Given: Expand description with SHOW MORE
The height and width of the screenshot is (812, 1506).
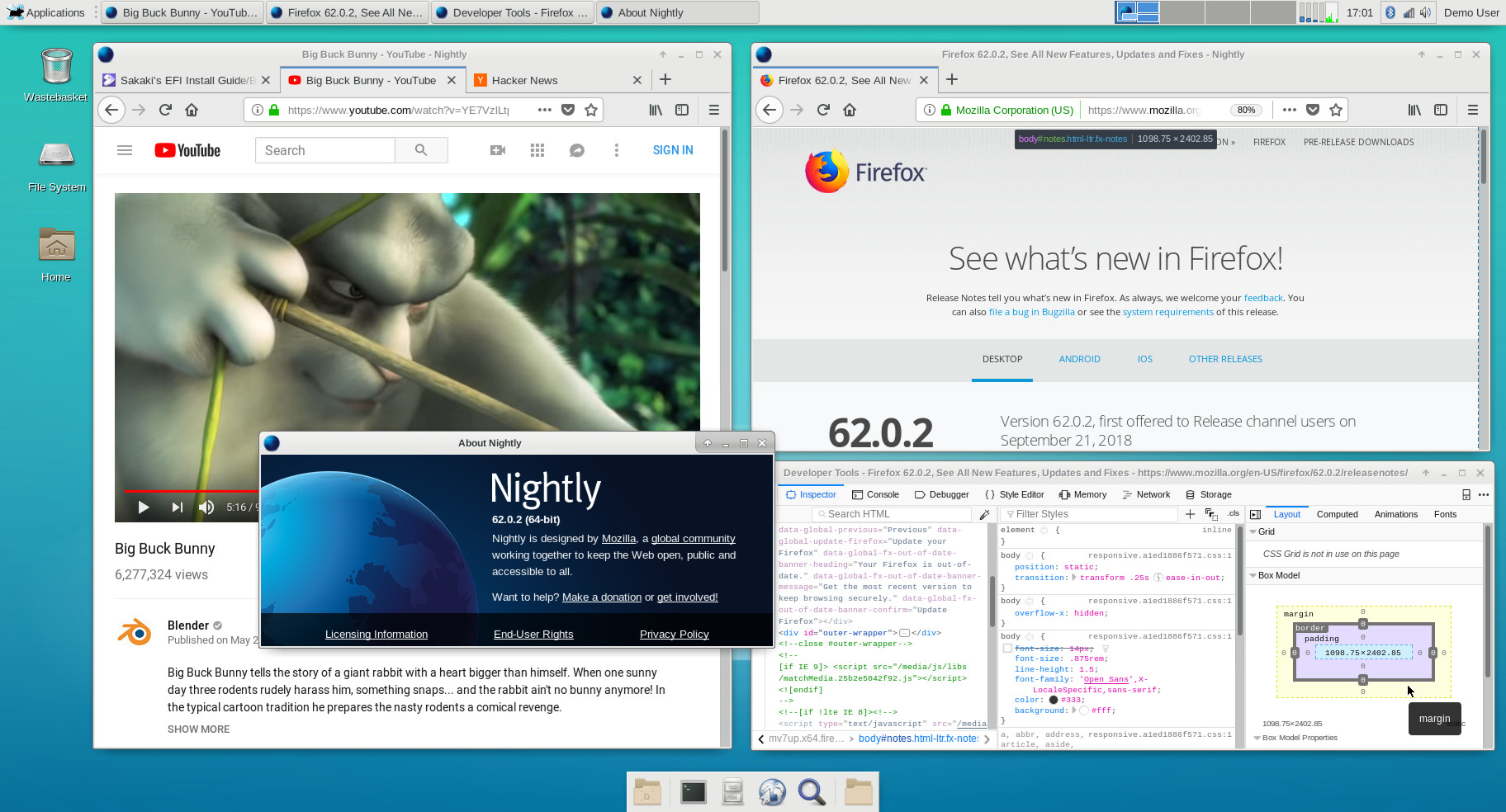Looking at the screenshot, I should pyautogui.click(x=199, y=729).
